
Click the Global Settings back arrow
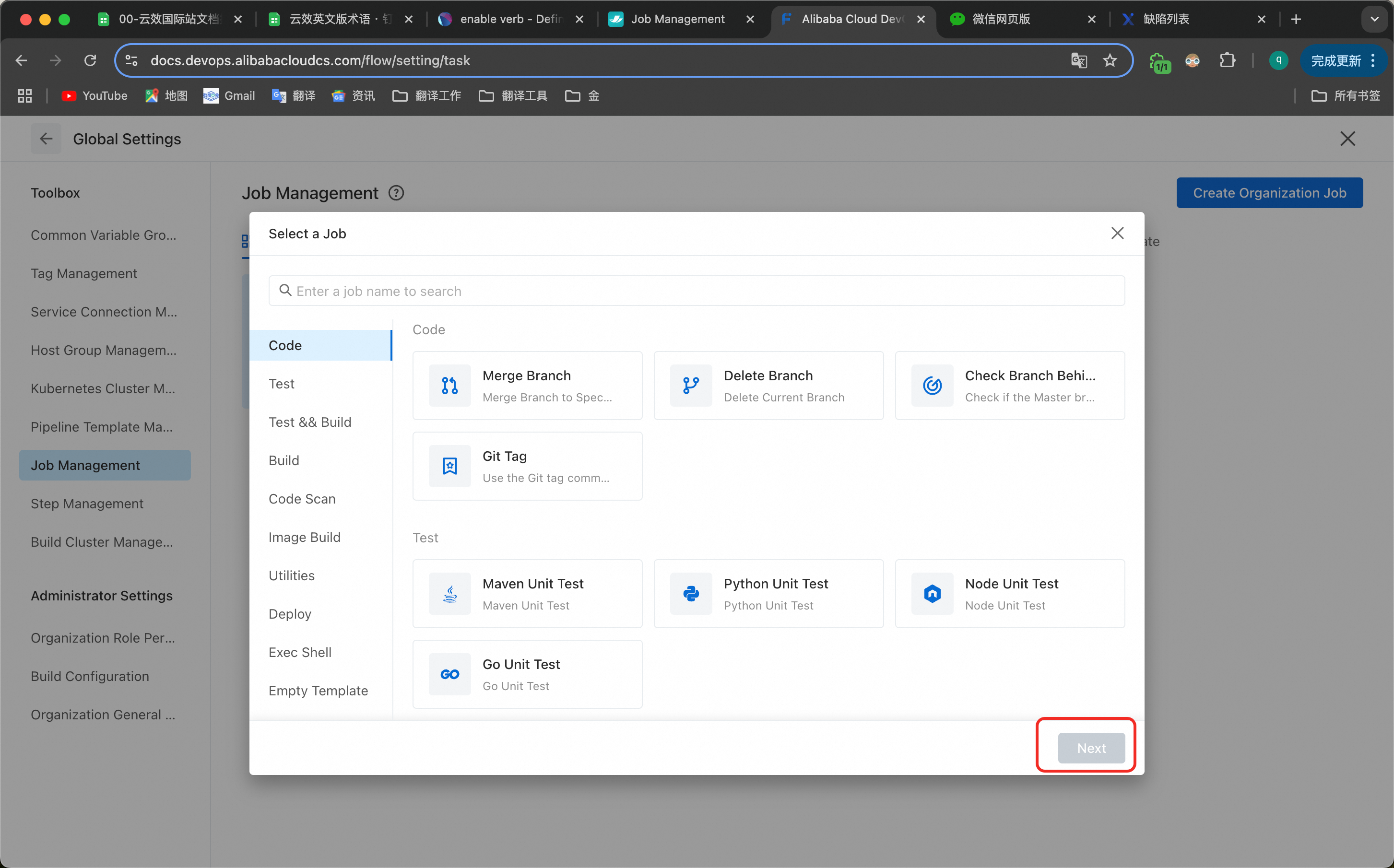[x=46, y=139]
